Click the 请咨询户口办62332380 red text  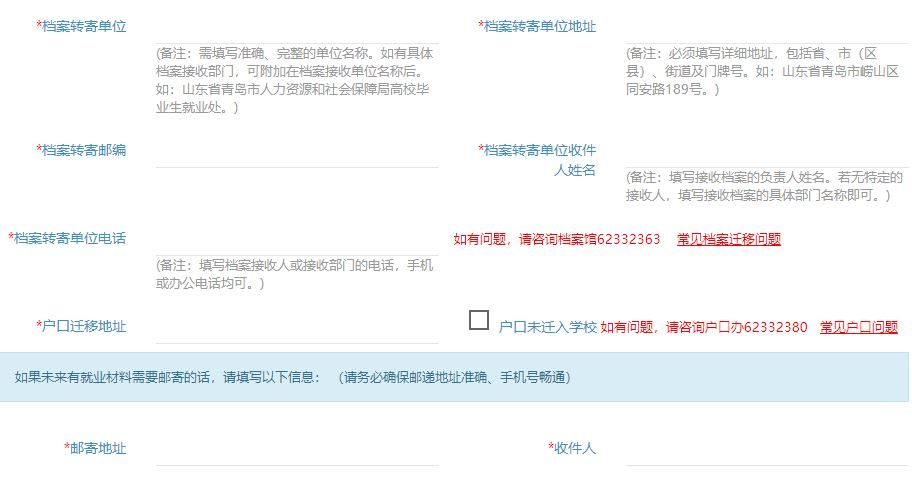click(736, 327)
